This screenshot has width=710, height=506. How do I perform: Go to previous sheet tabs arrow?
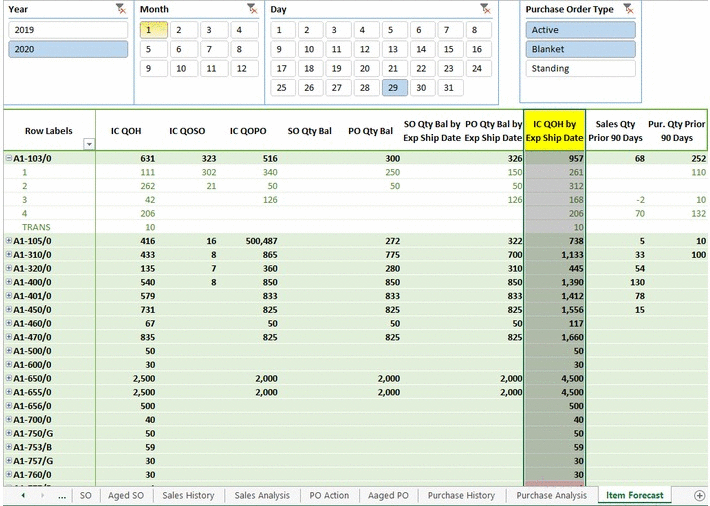23,496
